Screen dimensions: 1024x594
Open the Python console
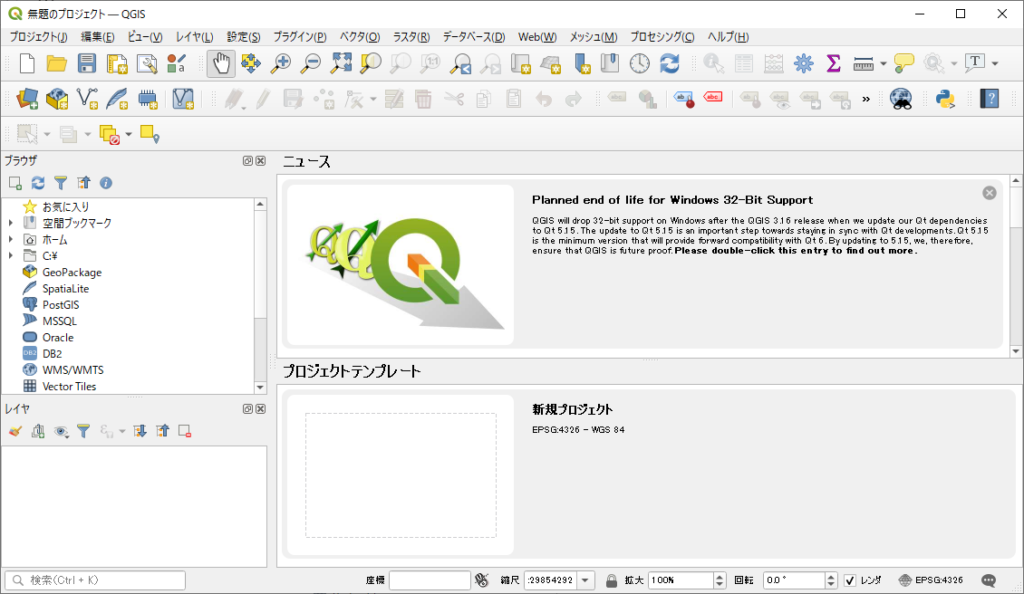944,98
